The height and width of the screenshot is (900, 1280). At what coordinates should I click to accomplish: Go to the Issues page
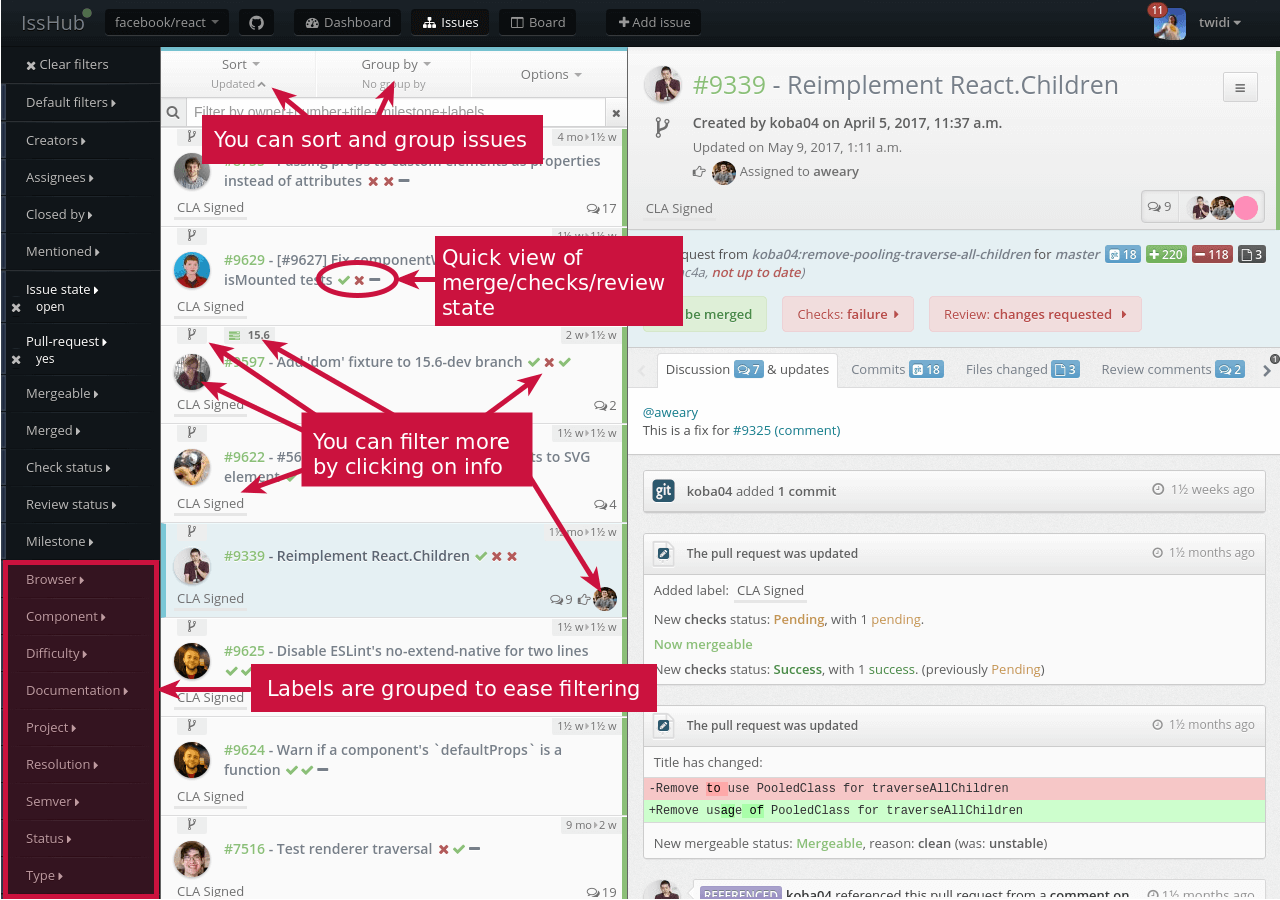450,22
